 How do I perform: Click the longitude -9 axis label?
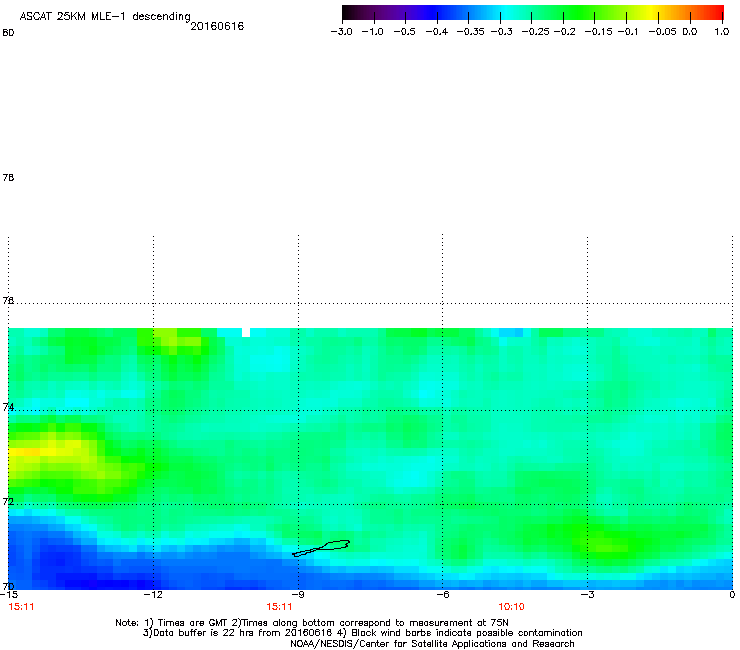pos(298,595)
